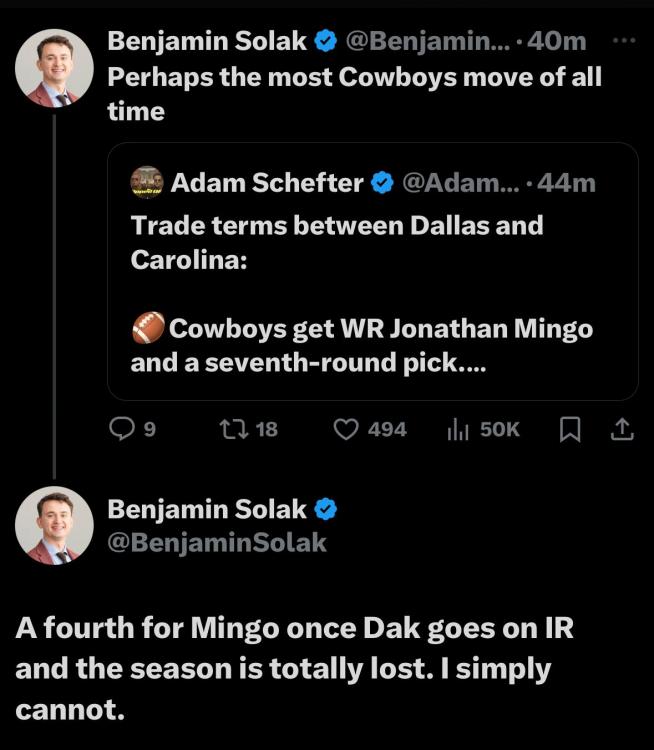654x750 pixels.
Task: View the 50K analytics bar icon
Action: coord(457,429)
